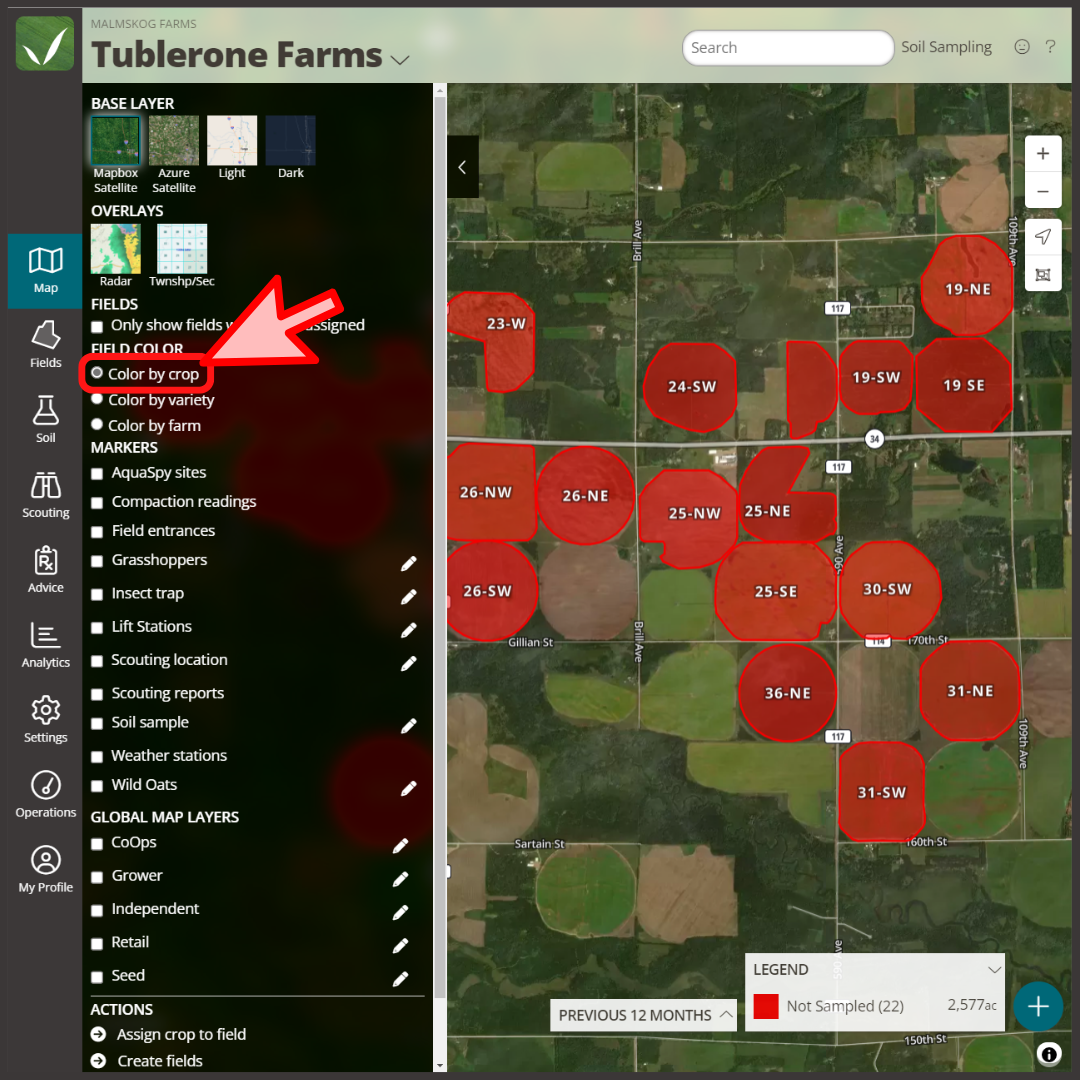The height and width of the screenshot is (1080, 1080).
Task: Open the Fields section in sidebar
Action: 45,345
